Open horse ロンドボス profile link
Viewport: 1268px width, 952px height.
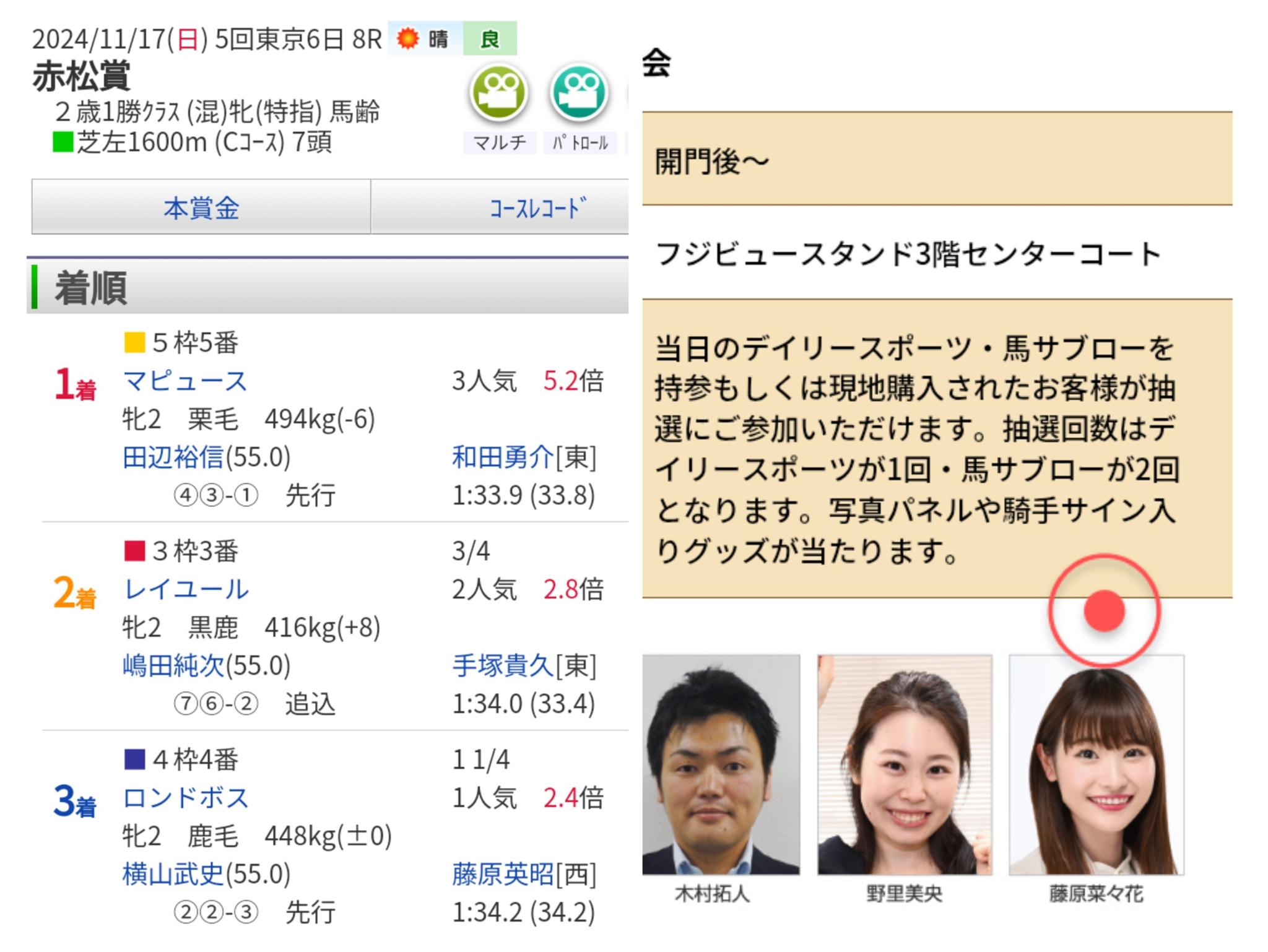[x=186, y=797]
